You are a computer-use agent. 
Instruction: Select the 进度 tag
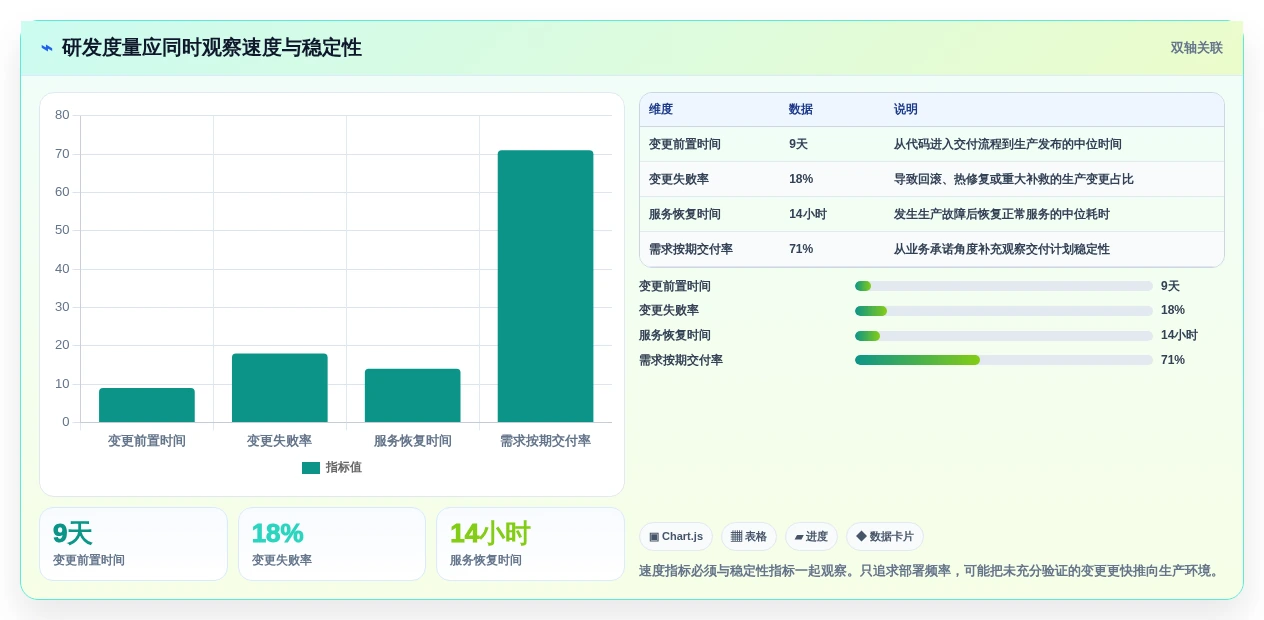pyautogui.click(x=811, y=536)
